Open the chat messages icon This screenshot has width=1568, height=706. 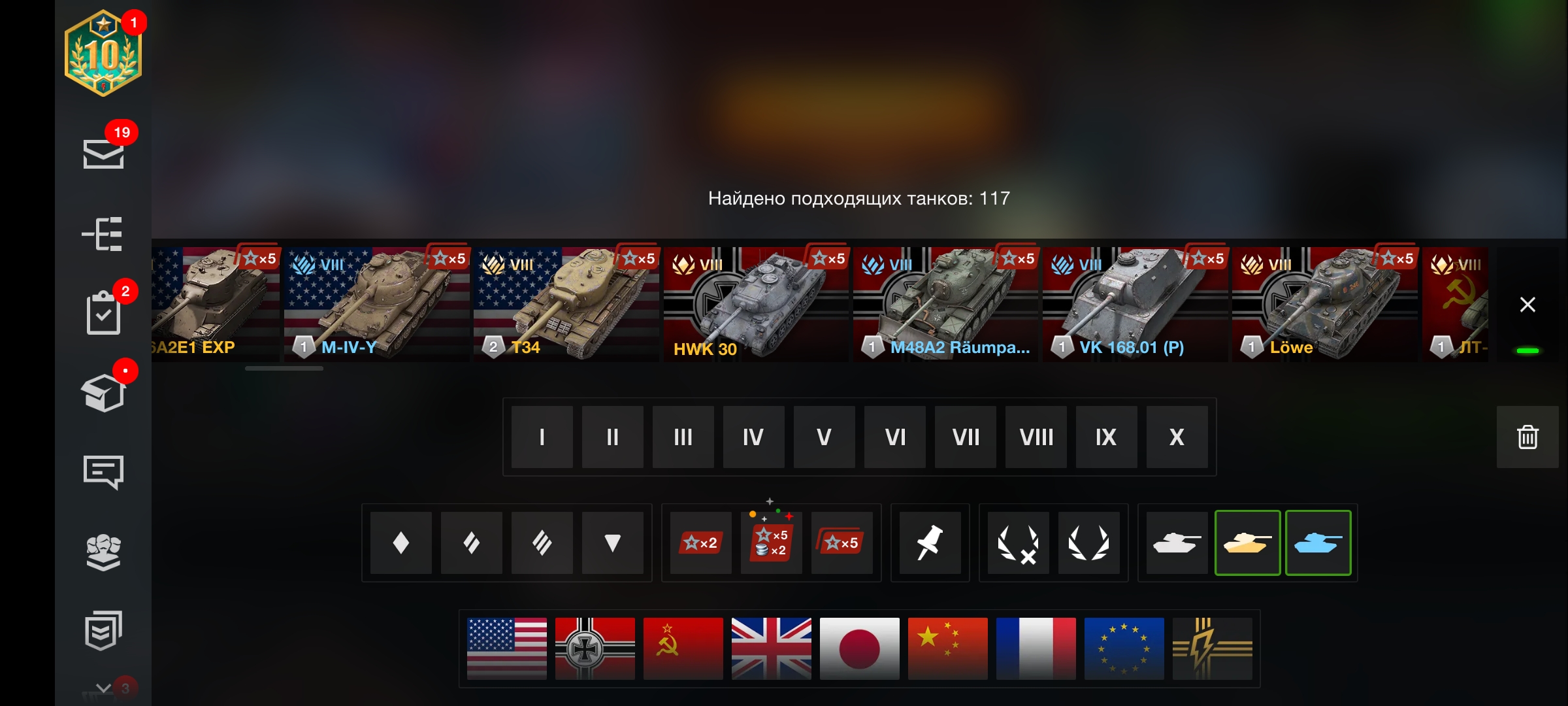click(103, 472)
